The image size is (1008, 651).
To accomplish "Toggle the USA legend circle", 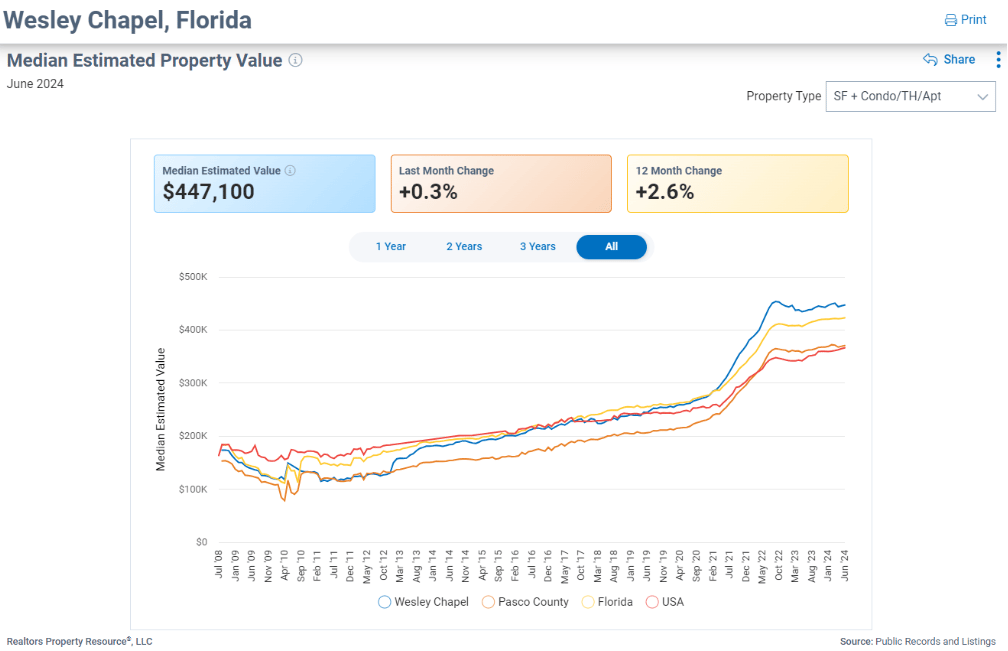I will coord(652,602).
